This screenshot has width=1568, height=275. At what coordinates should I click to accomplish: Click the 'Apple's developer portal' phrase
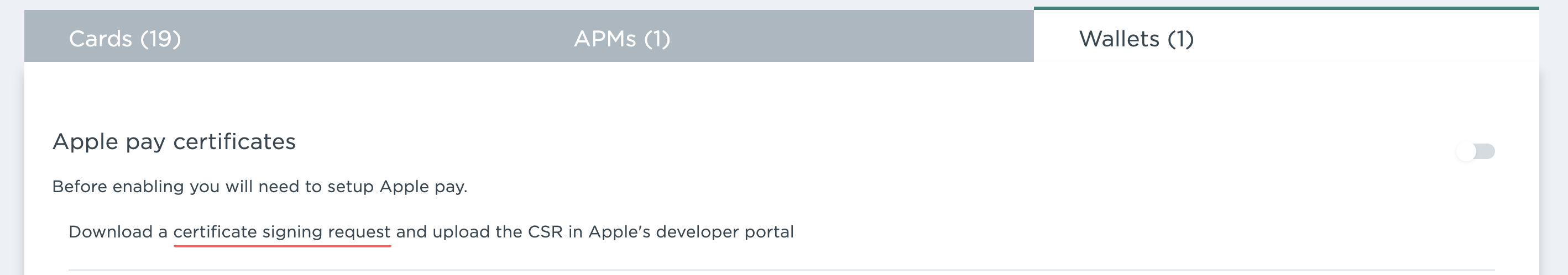point(691,232)
